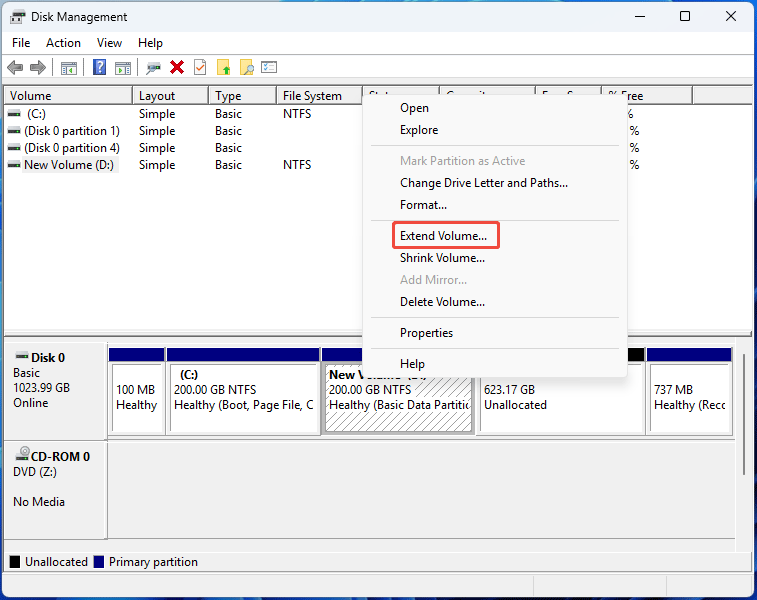Click the Properties checkmark document icon
Viewport: 757px width, 600px height.
[200, 68]
